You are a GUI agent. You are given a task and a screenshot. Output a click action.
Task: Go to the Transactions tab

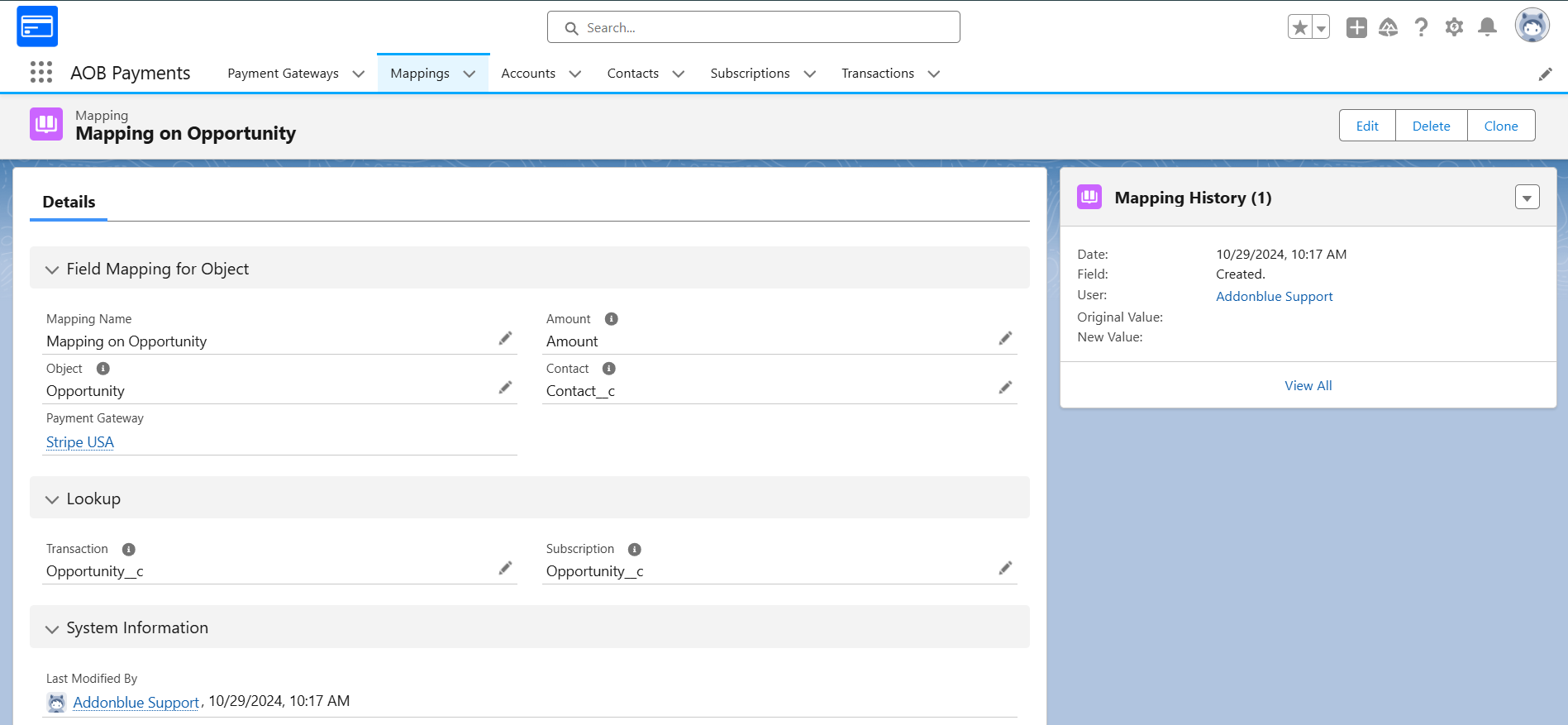click(x=878, y=74)
